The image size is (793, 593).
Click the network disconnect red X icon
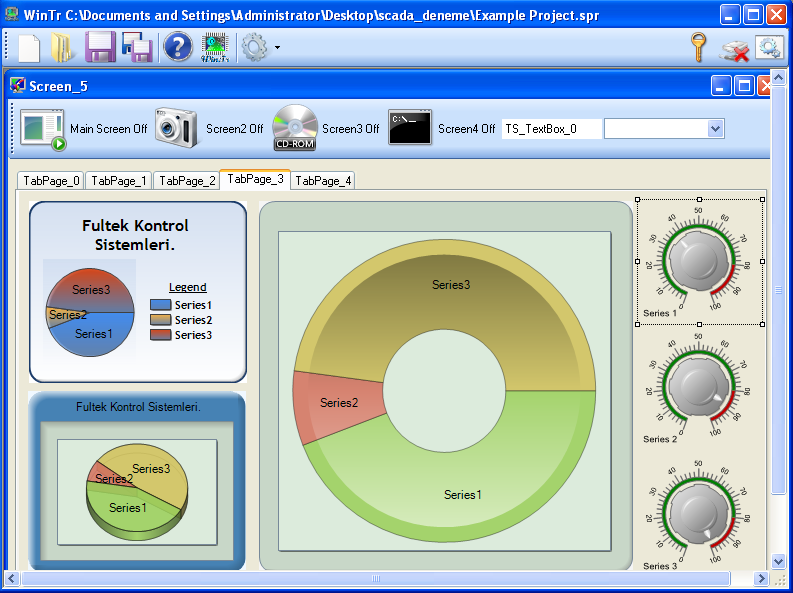pos(735,49)
